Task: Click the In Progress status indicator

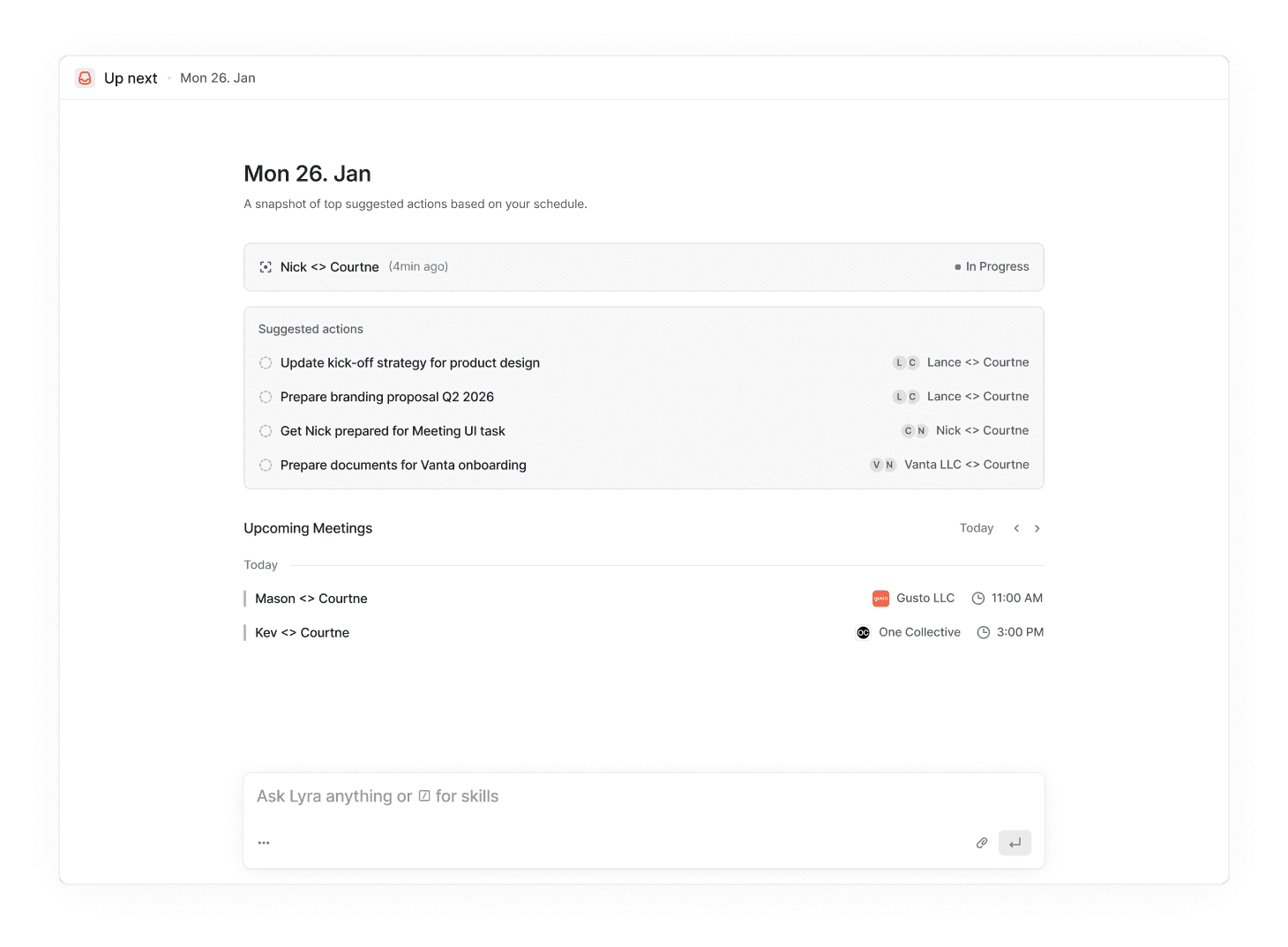Action: click(x=992, y=267)
